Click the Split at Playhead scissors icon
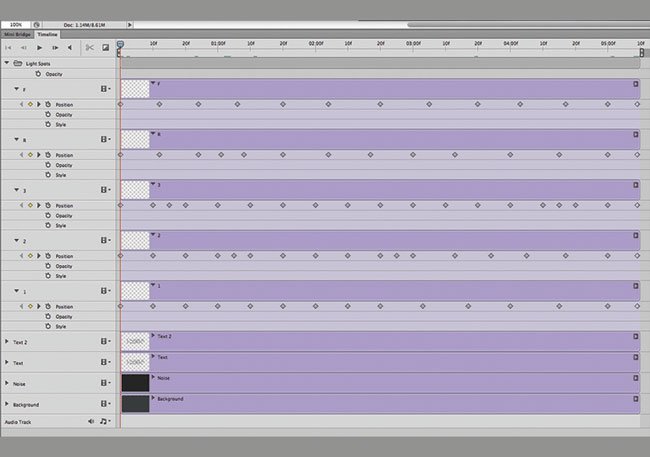This screenshot has height=457, width=650. (x=88, y=47)
